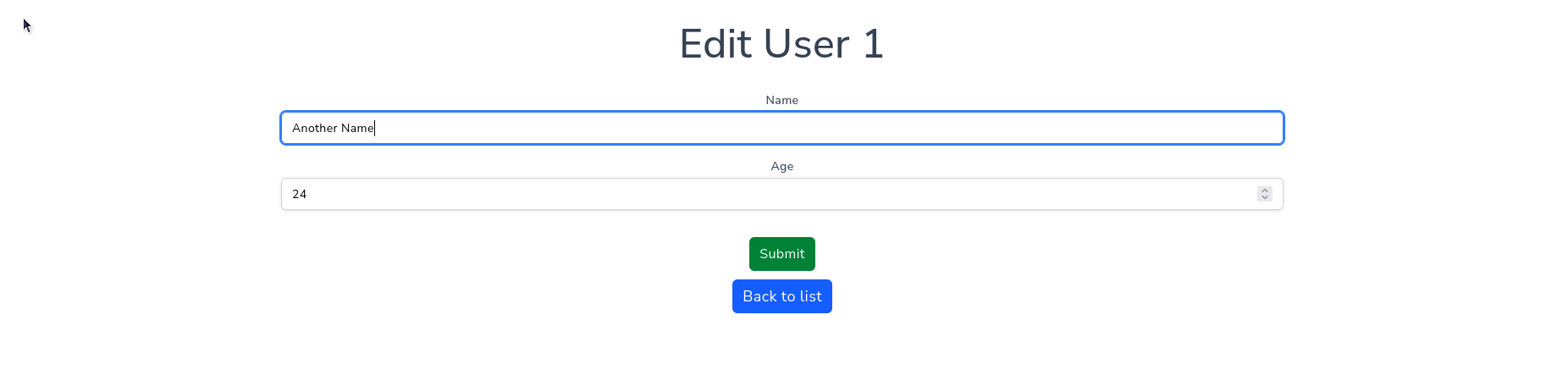
Task: Click empty area inside the Age input
Action: [x=847, y=194]
